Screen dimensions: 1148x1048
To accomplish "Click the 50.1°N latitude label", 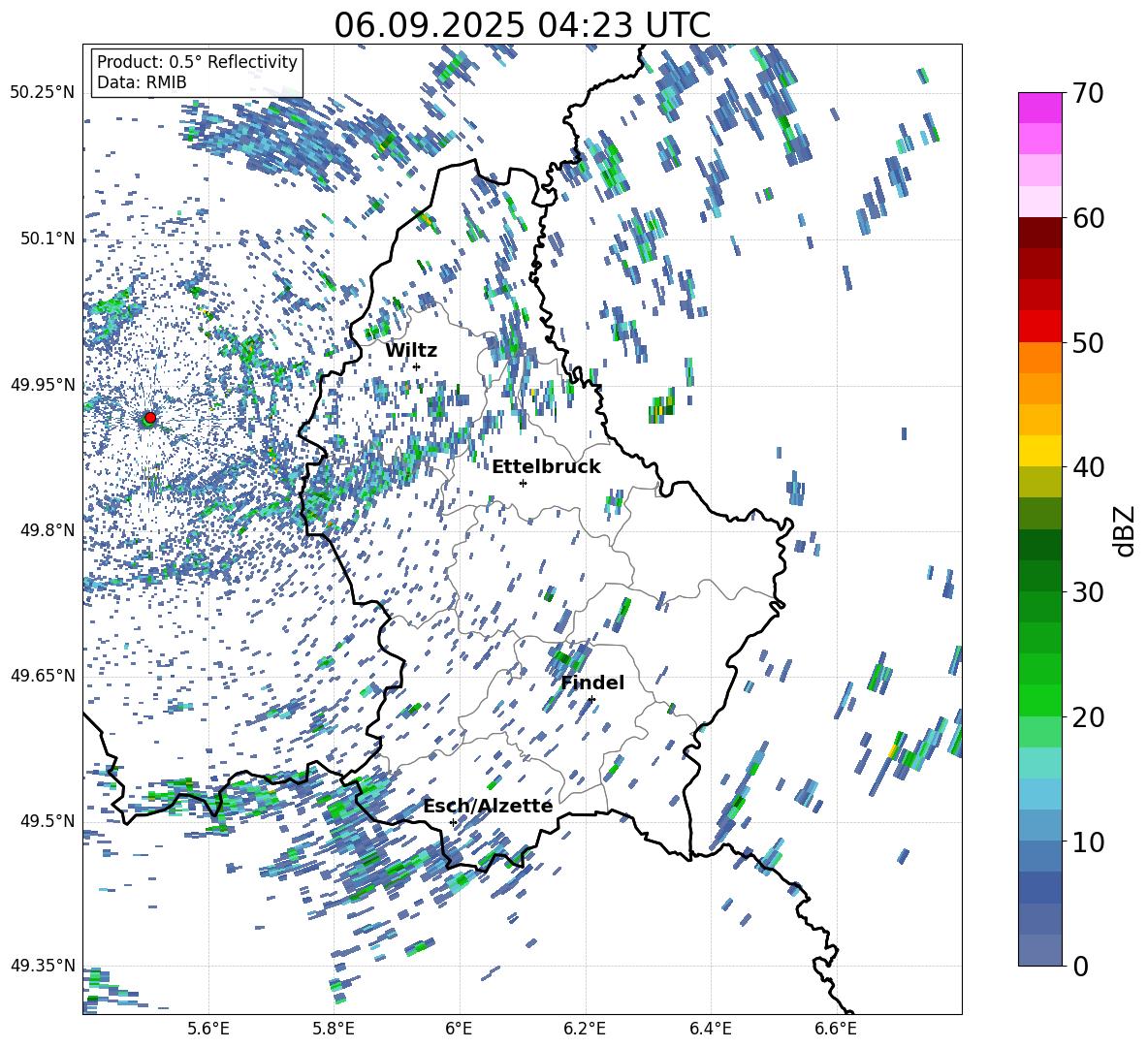I will pos(48,238).
